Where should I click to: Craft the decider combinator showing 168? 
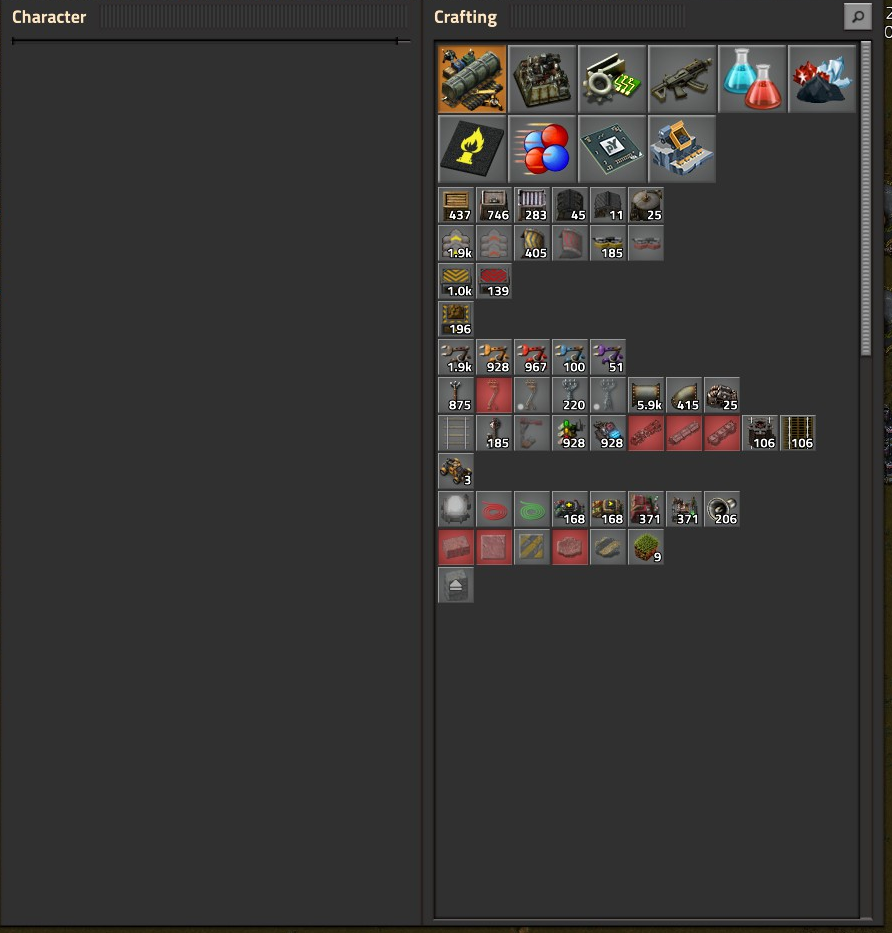pyautogui.click(x=608, y=509)
